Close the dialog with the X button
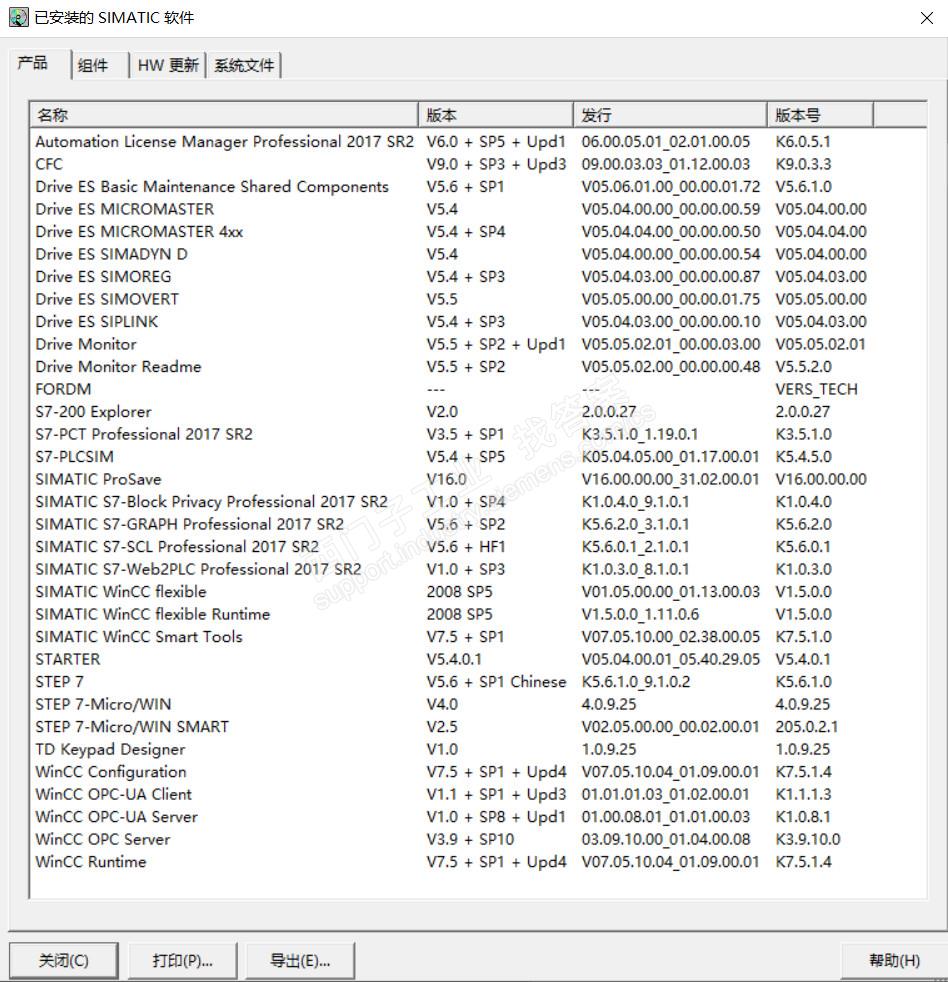 [927, 18]
